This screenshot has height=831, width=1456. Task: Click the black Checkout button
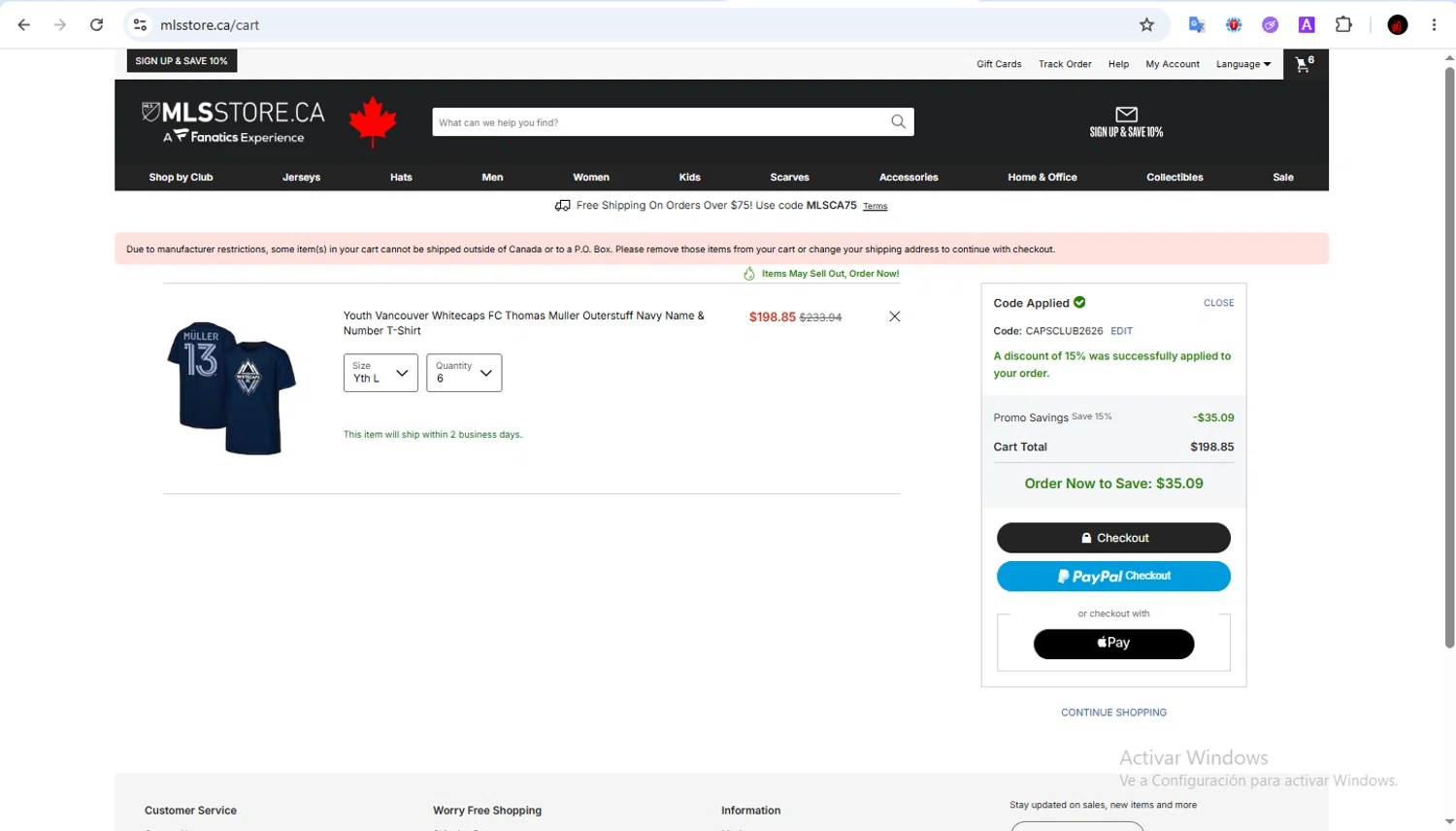click(x=1113, y=538)
